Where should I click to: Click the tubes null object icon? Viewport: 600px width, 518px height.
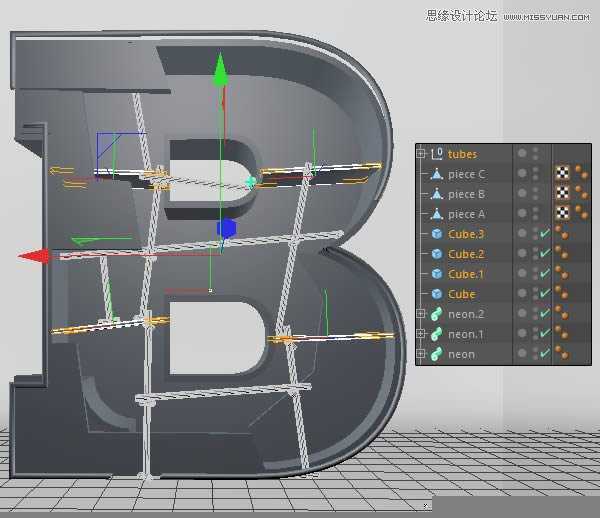(x=437, y=154)
